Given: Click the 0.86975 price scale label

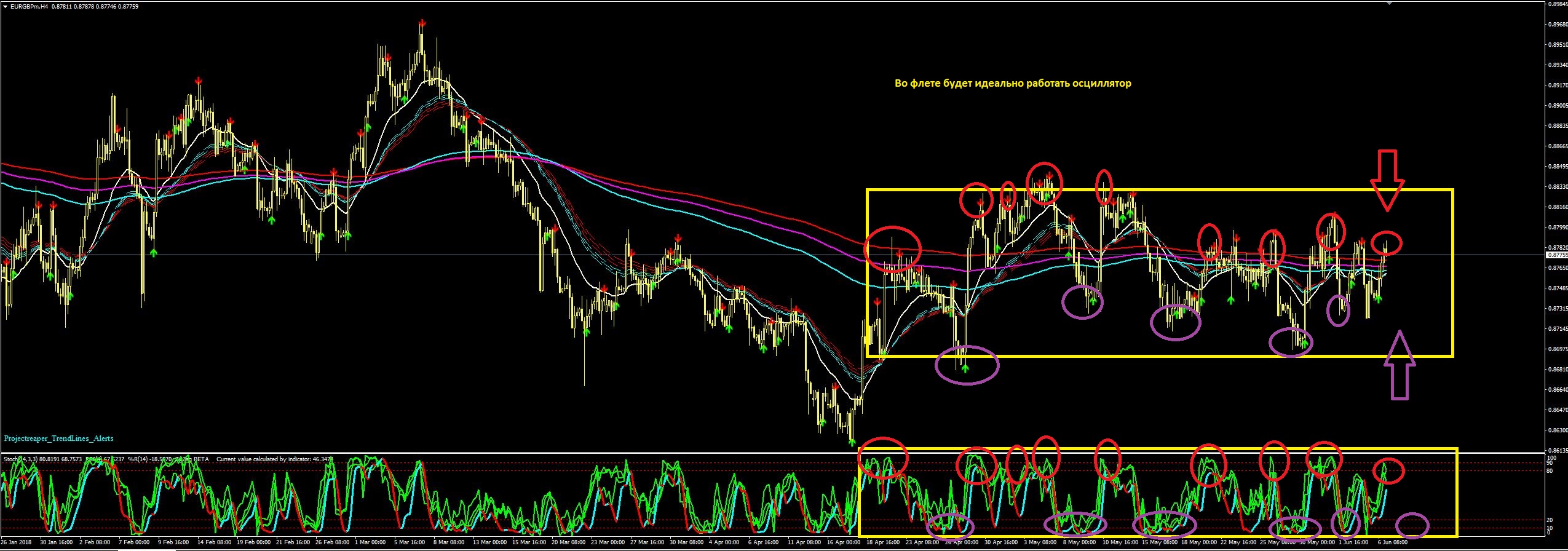Looking at the screenshot, I should pos(1557,349).
